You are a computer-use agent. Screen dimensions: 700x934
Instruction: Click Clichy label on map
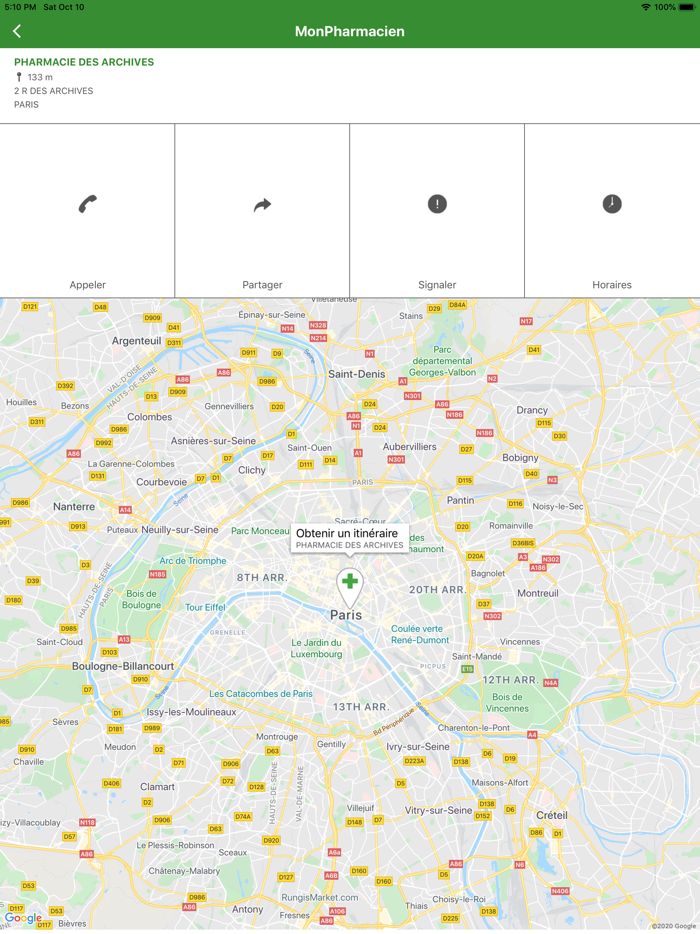pyautogui.click(x=252, y=470)
